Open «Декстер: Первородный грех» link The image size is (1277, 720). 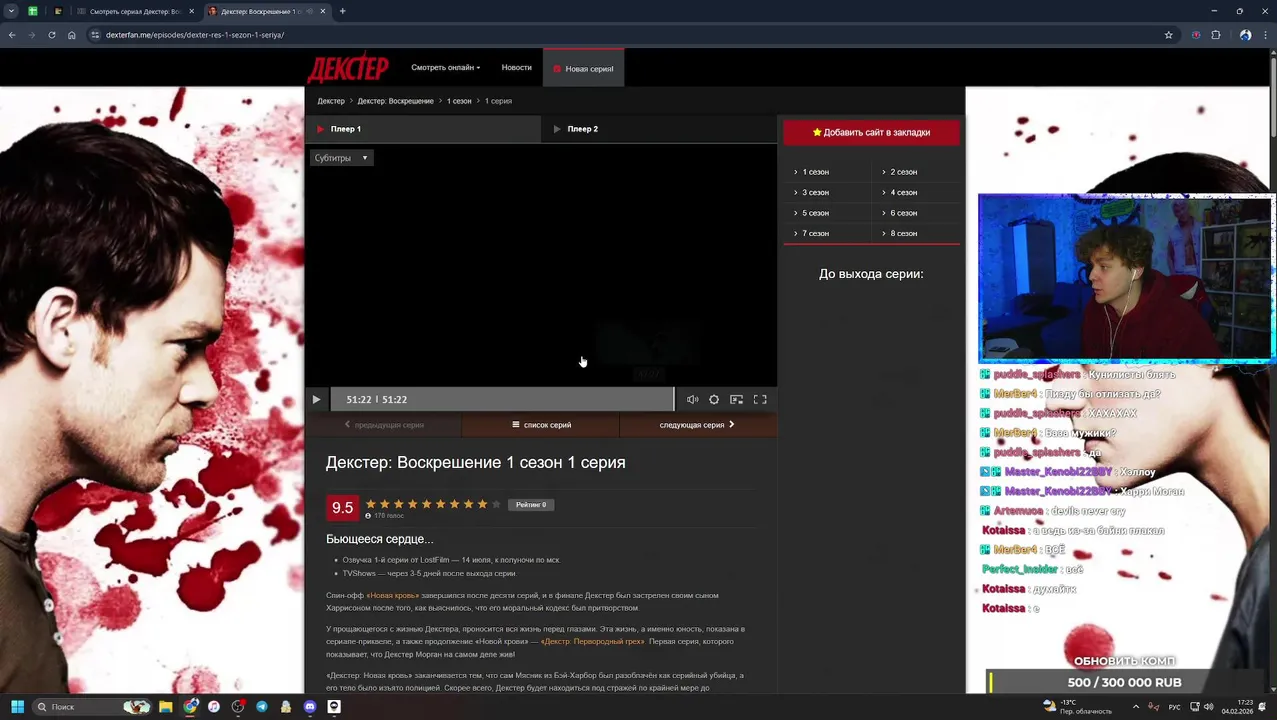tap(592, 642)
